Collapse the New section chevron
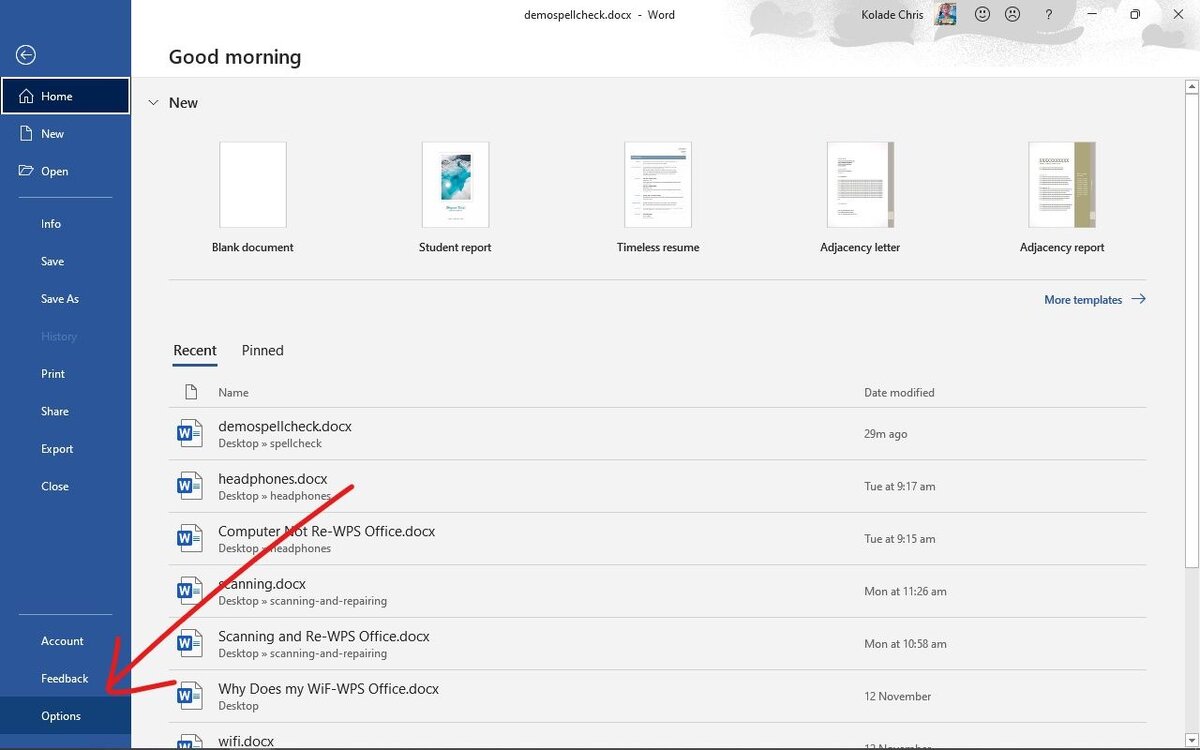The height and width of the screenshot is (750, 1200). pyautogui.click(x=153, y=102)
